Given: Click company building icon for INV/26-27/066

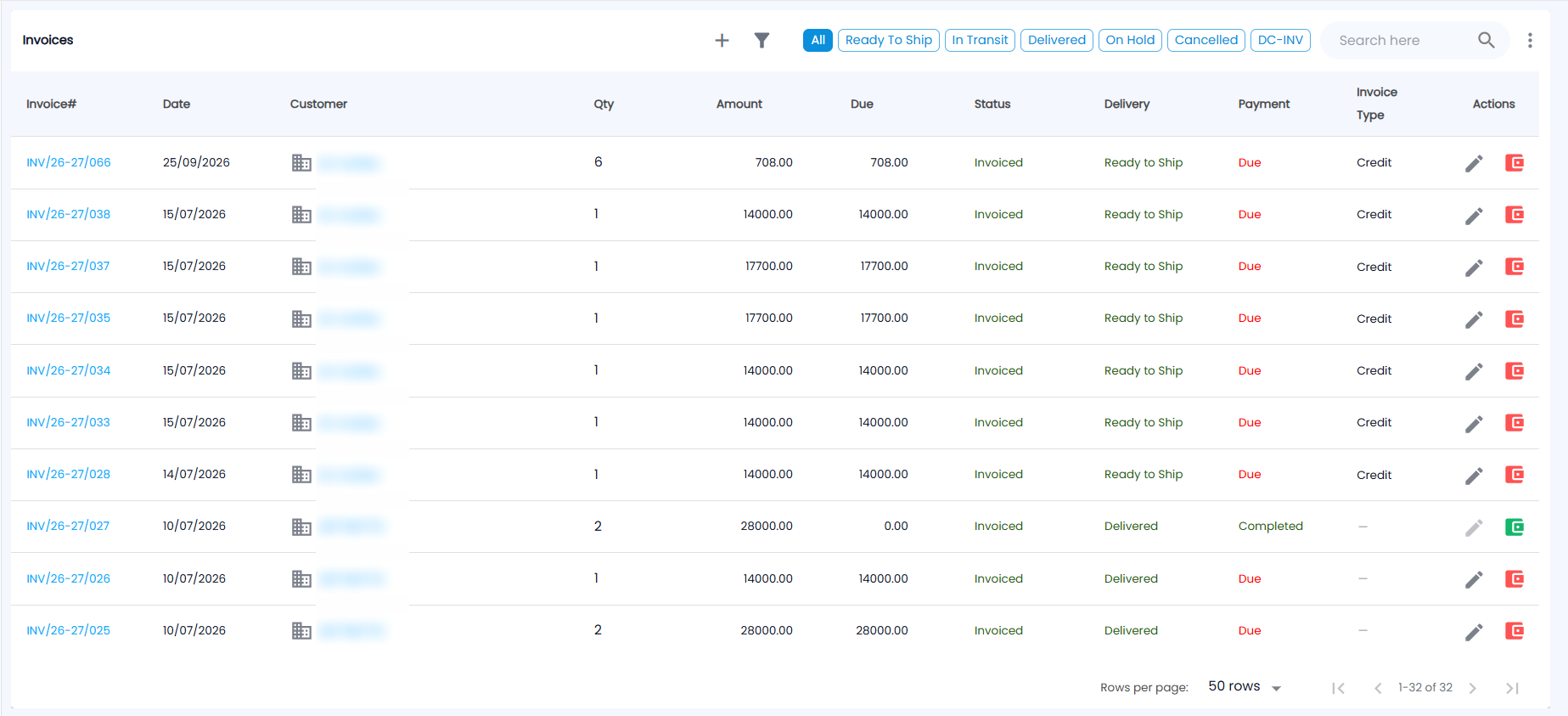Looking at the screenshot, I should tap(301, 162).
